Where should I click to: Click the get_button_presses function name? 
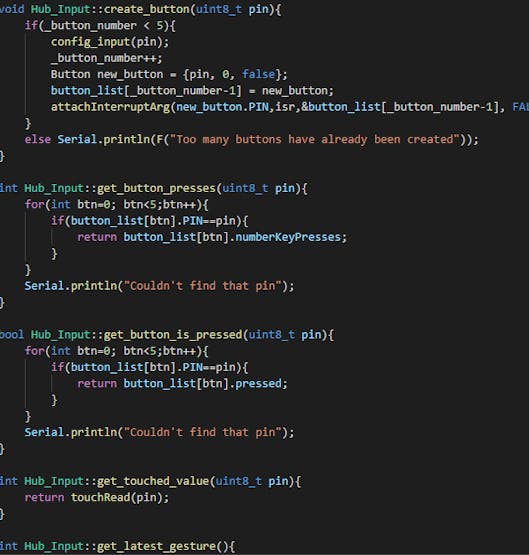click(156, 189)
